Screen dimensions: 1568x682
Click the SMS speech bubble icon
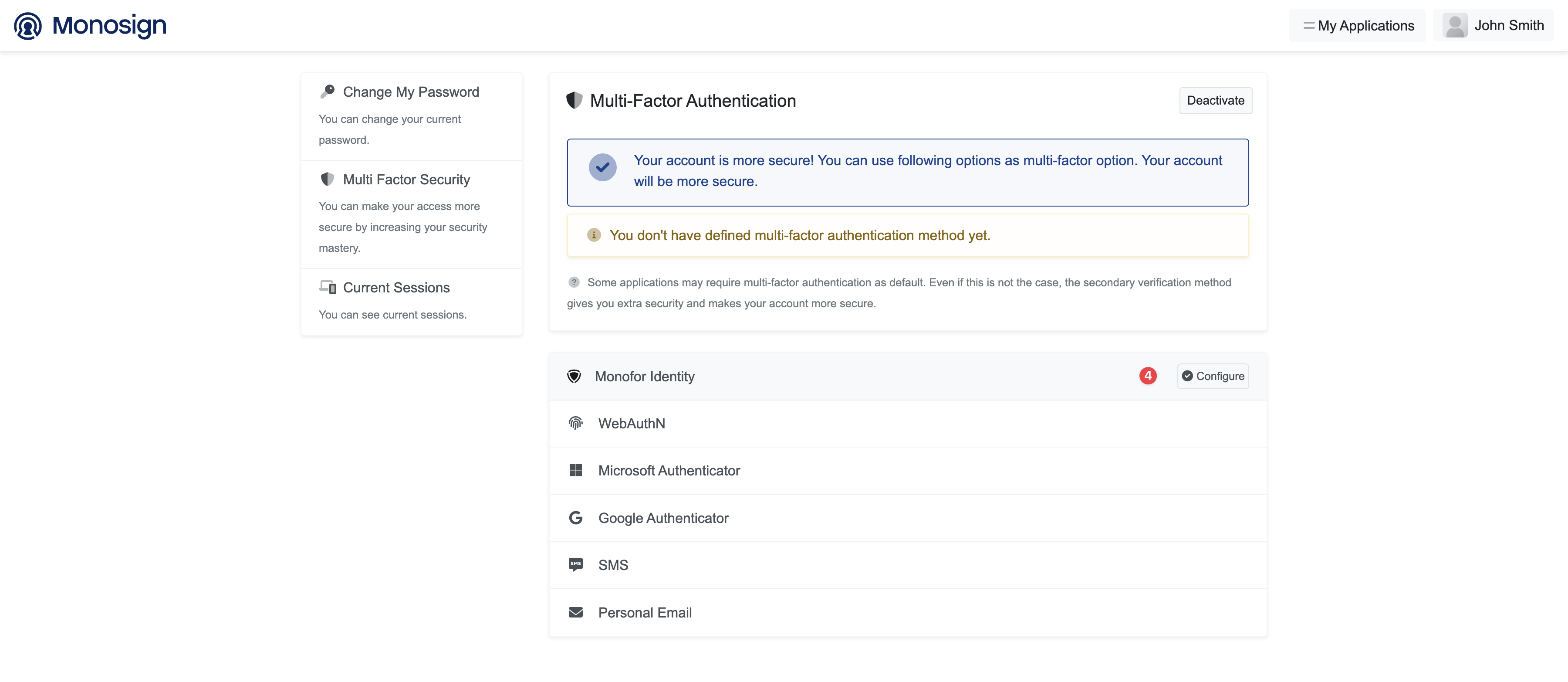(575, 564)
